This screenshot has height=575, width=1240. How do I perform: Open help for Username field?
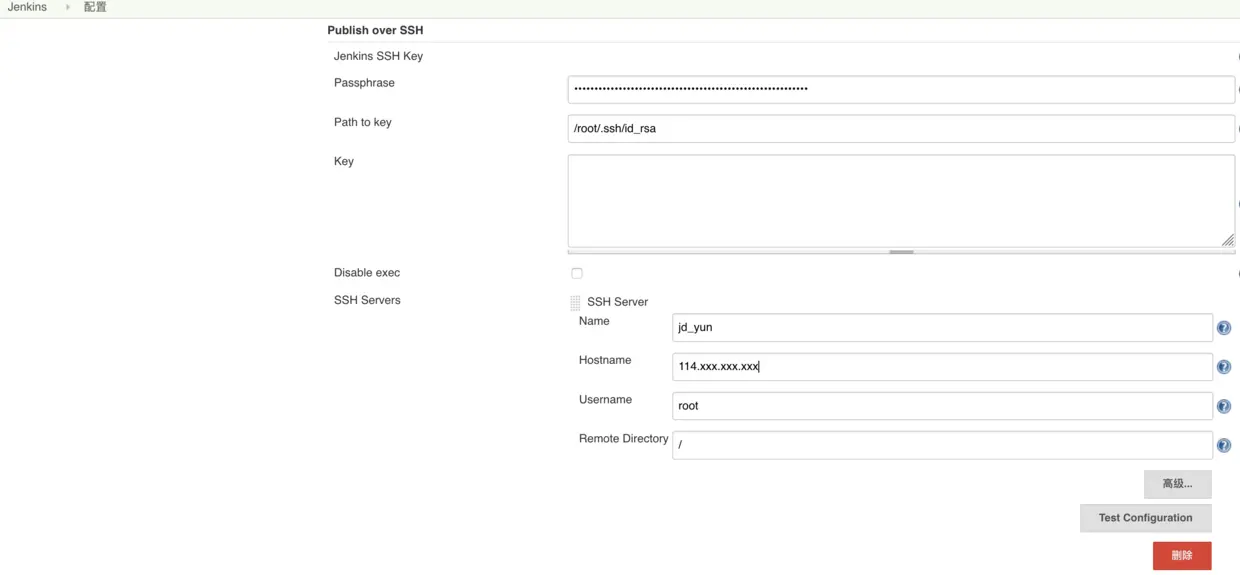click(1223, 406)
